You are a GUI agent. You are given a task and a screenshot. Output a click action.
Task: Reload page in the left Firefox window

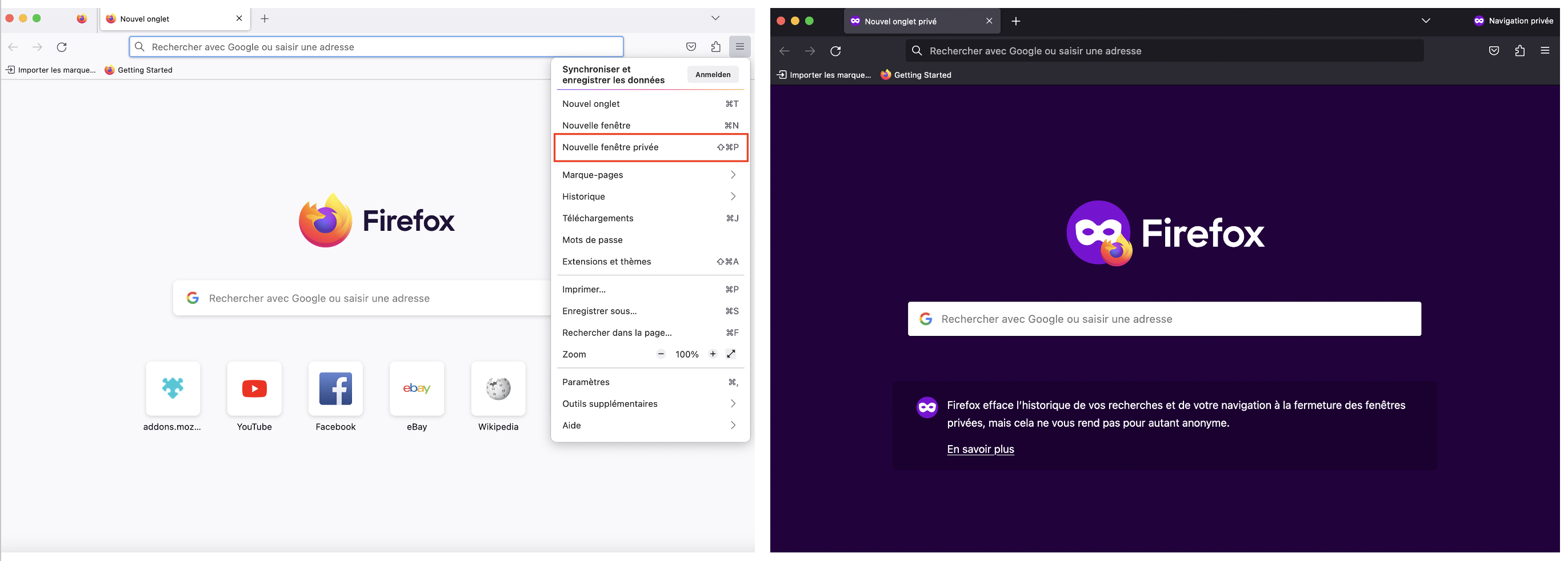[x=62, y=47]
